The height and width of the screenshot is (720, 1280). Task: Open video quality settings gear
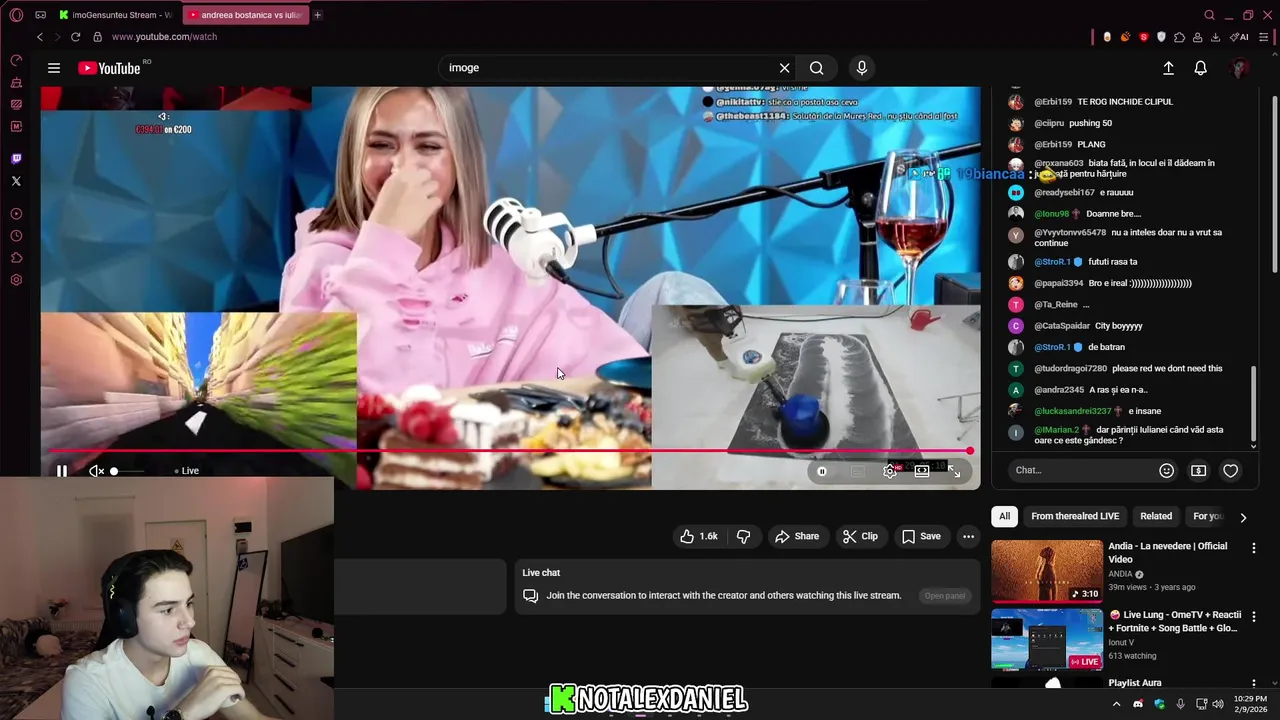890,471
